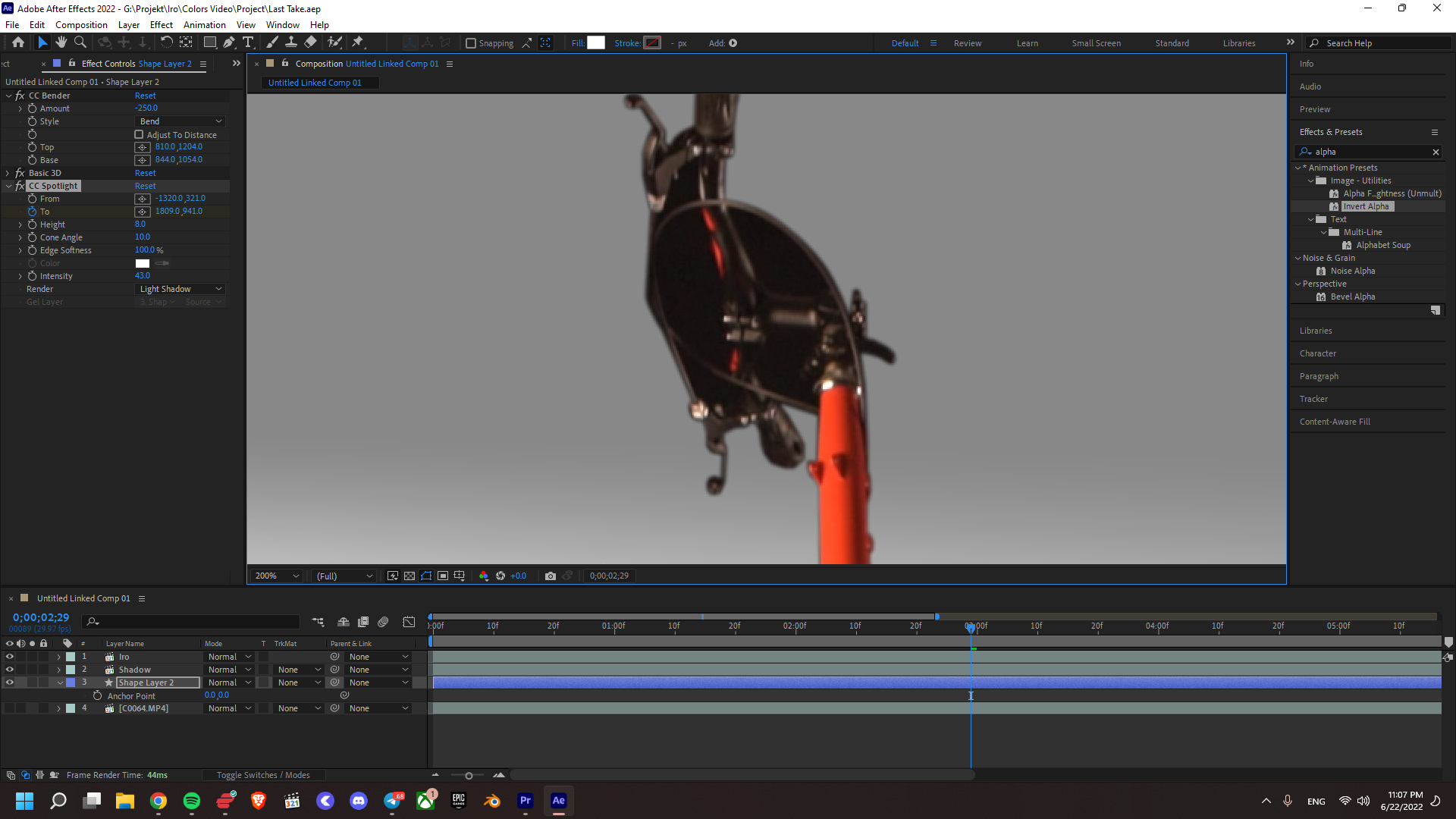
Task: Open the Graph Editor in timeline
Action: point(409,622)
